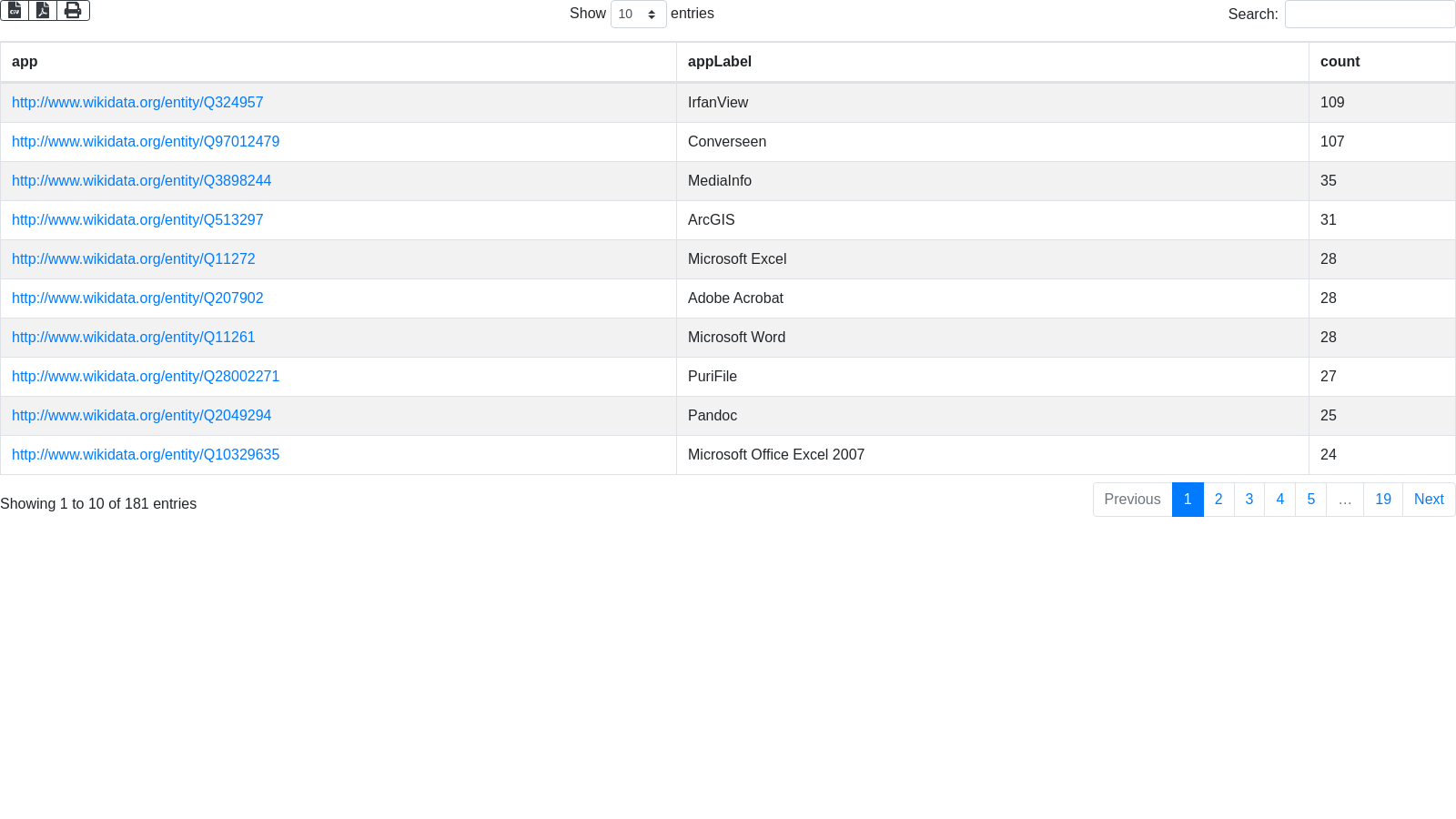Select the PuriFile label cell

(x=993, y=377)
